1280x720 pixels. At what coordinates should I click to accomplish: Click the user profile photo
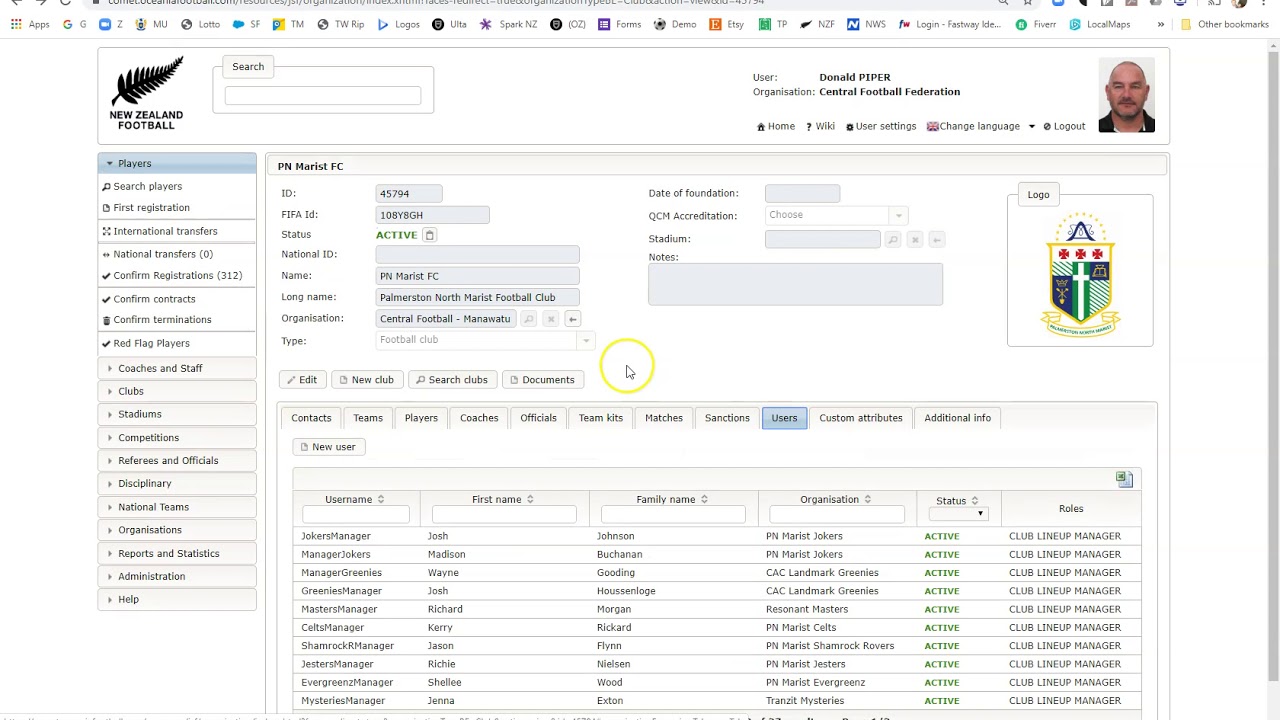click(x=1126, y=95)
